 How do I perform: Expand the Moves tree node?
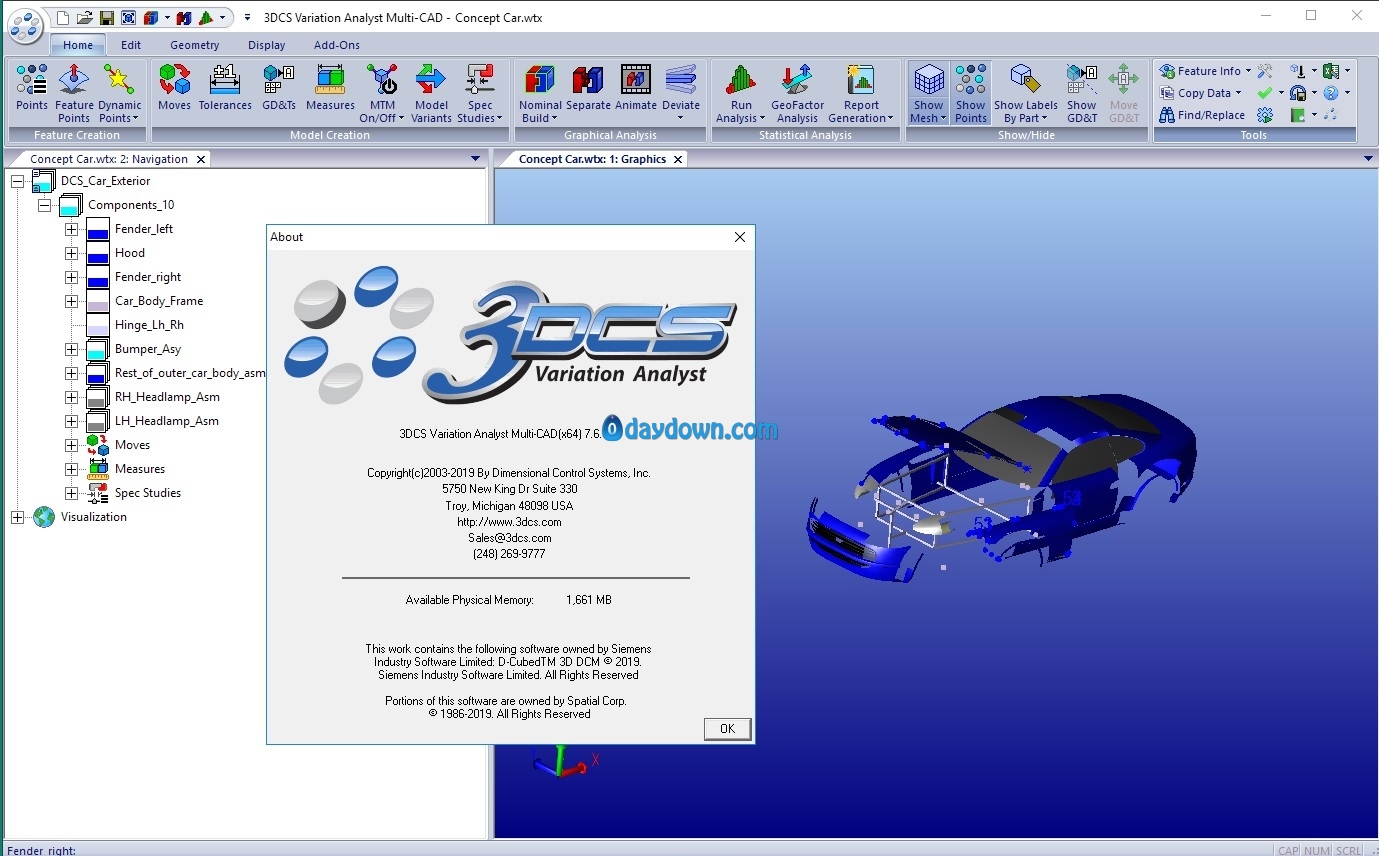click(x=71, y=445)
